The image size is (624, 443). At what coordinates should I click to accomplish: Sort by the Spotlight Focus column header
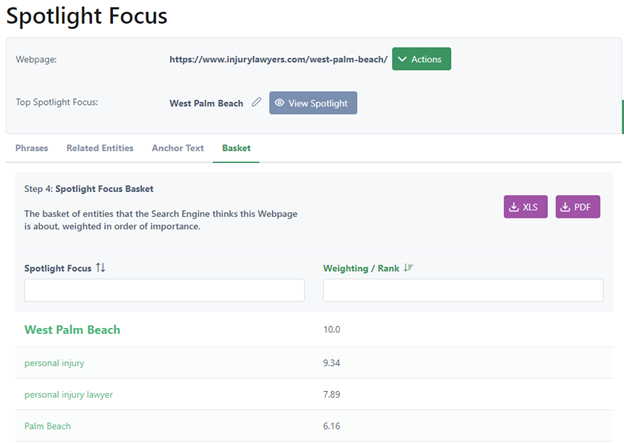pos(58,268)
